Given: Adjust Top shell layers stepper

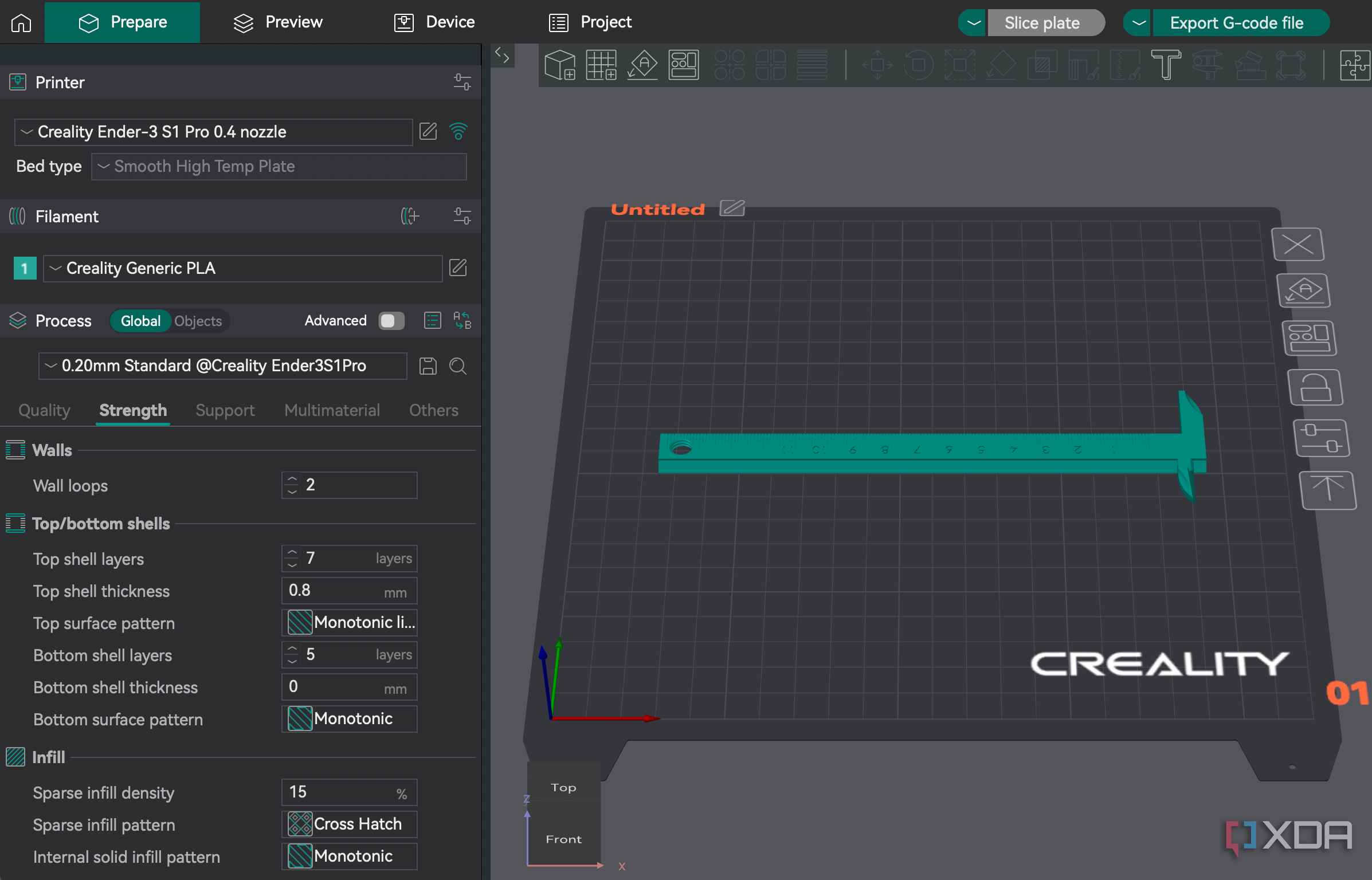Looking at the screenshot, I should (292, 558).
